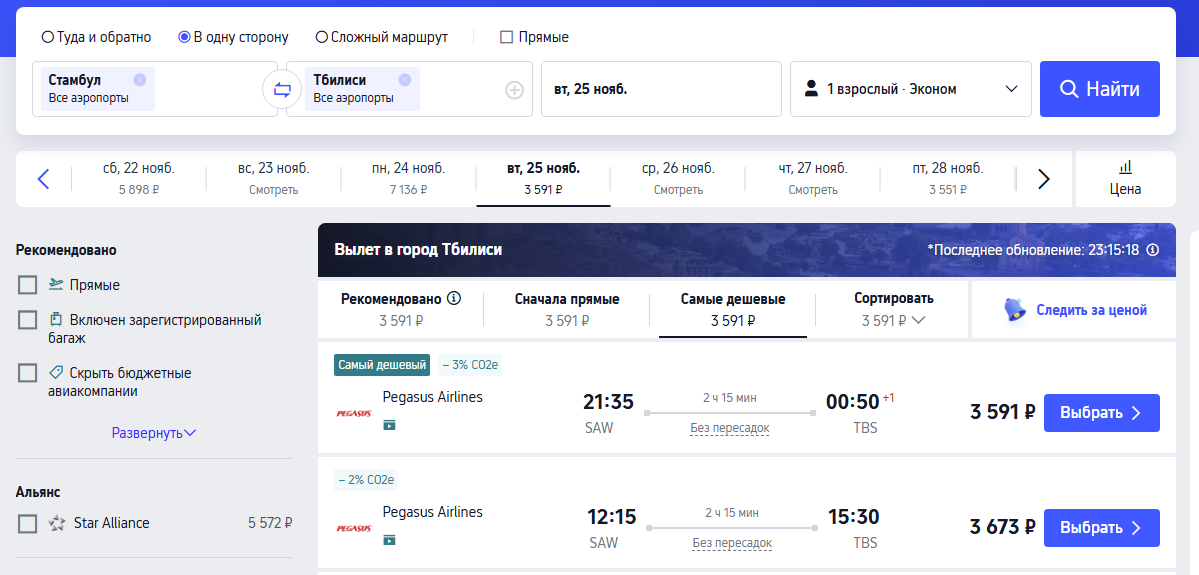Remove Стамбул from the origin field
The height and width of the screenshot is (575, 1199).
click(139, 80)
